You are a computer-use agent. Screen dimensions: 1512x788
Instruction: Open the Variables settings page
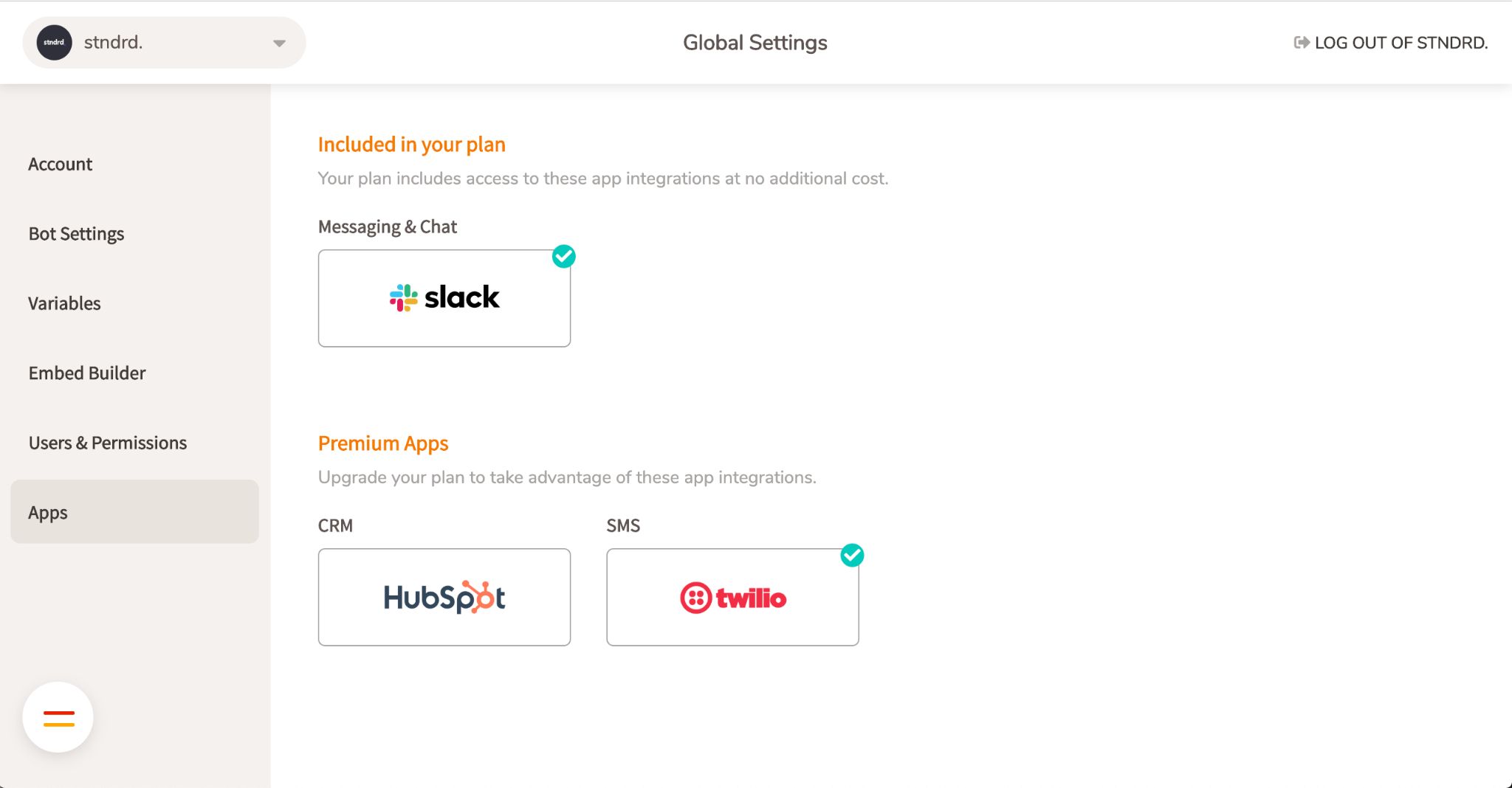tap(64, 303)
